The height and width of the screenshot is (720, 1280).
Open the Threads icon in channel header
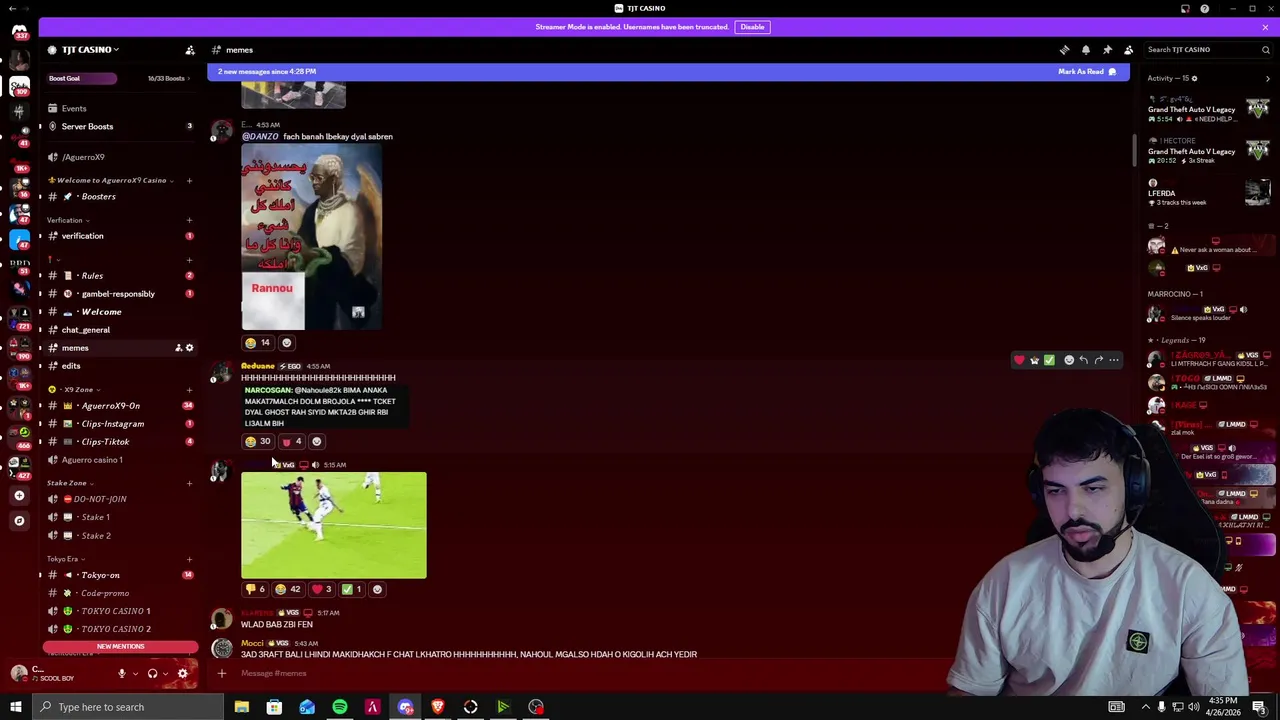pos(1064,50)
